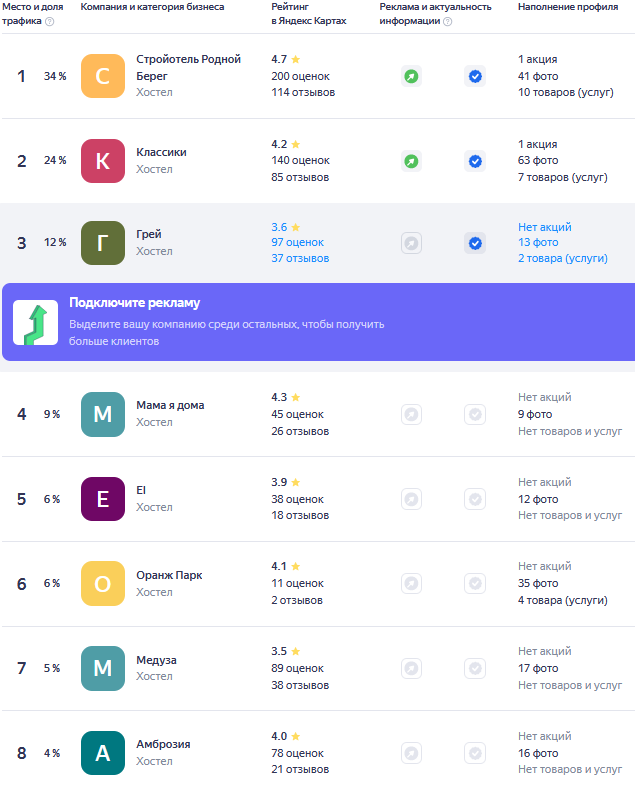
Task: Click '41 фото' text
Action: [538, 77]
